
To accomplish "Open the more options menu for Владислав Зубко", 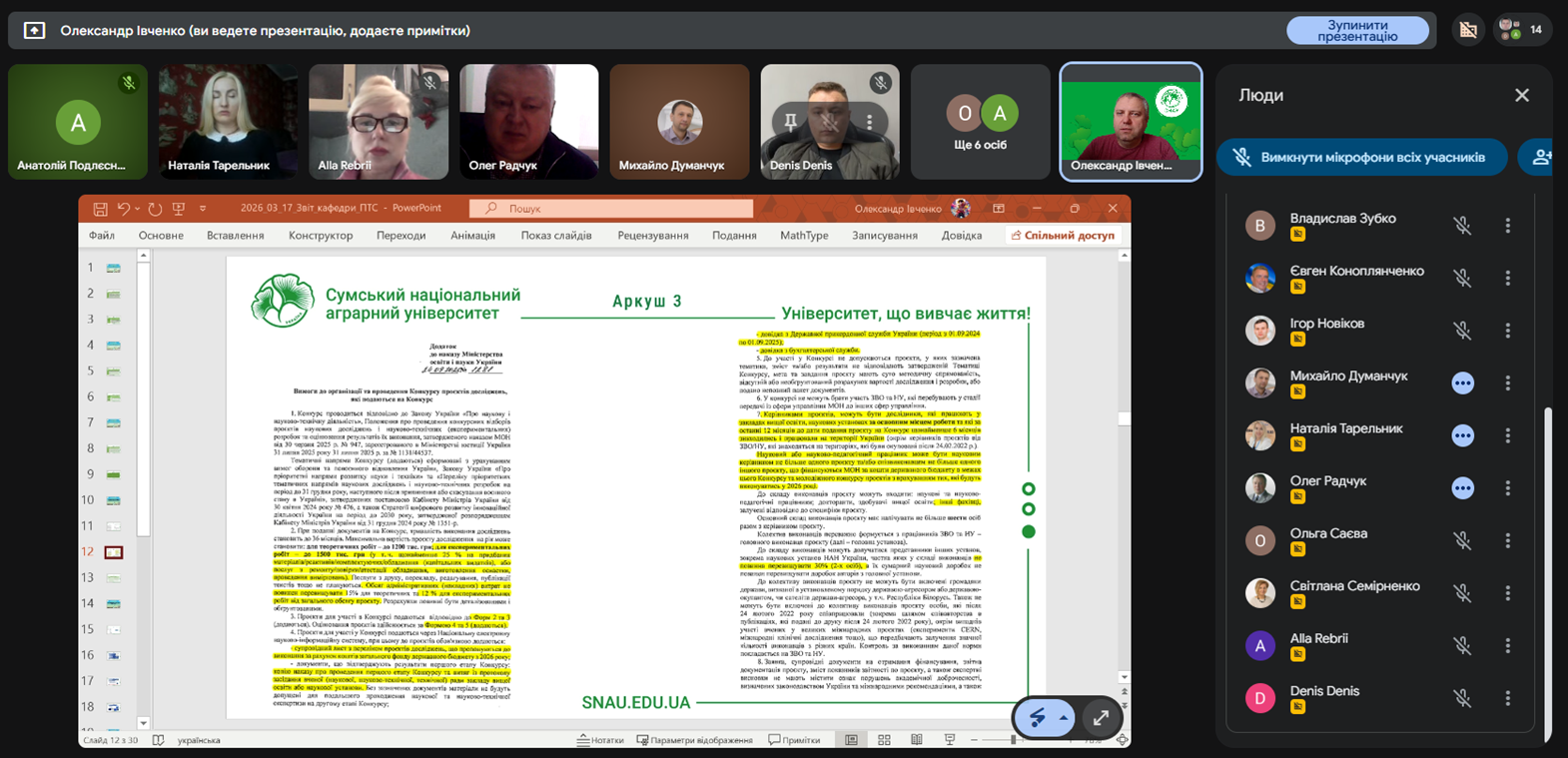I will 1507,226.
